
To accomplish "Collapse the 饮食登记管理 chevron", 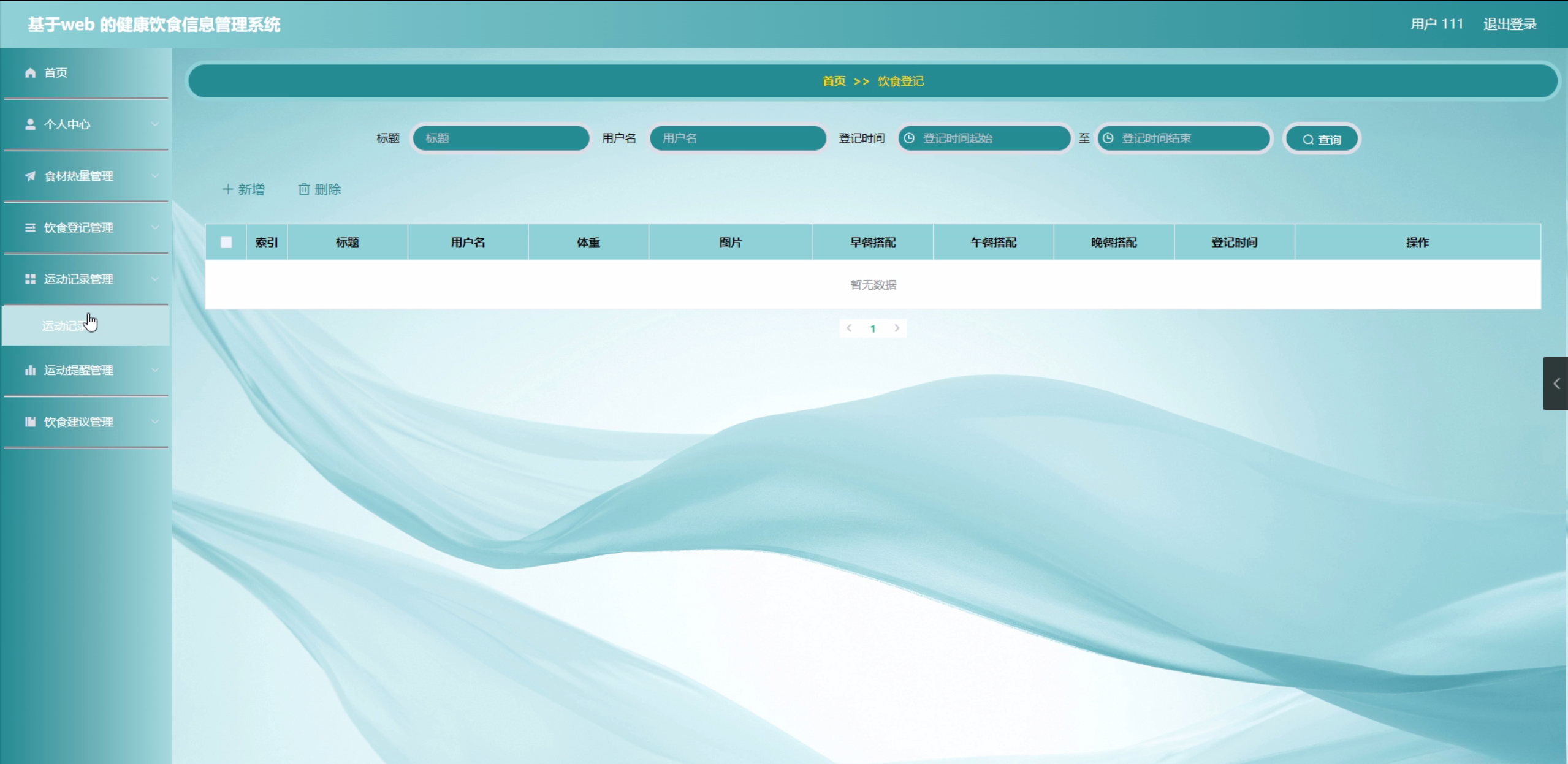I will tap(156, 227).
